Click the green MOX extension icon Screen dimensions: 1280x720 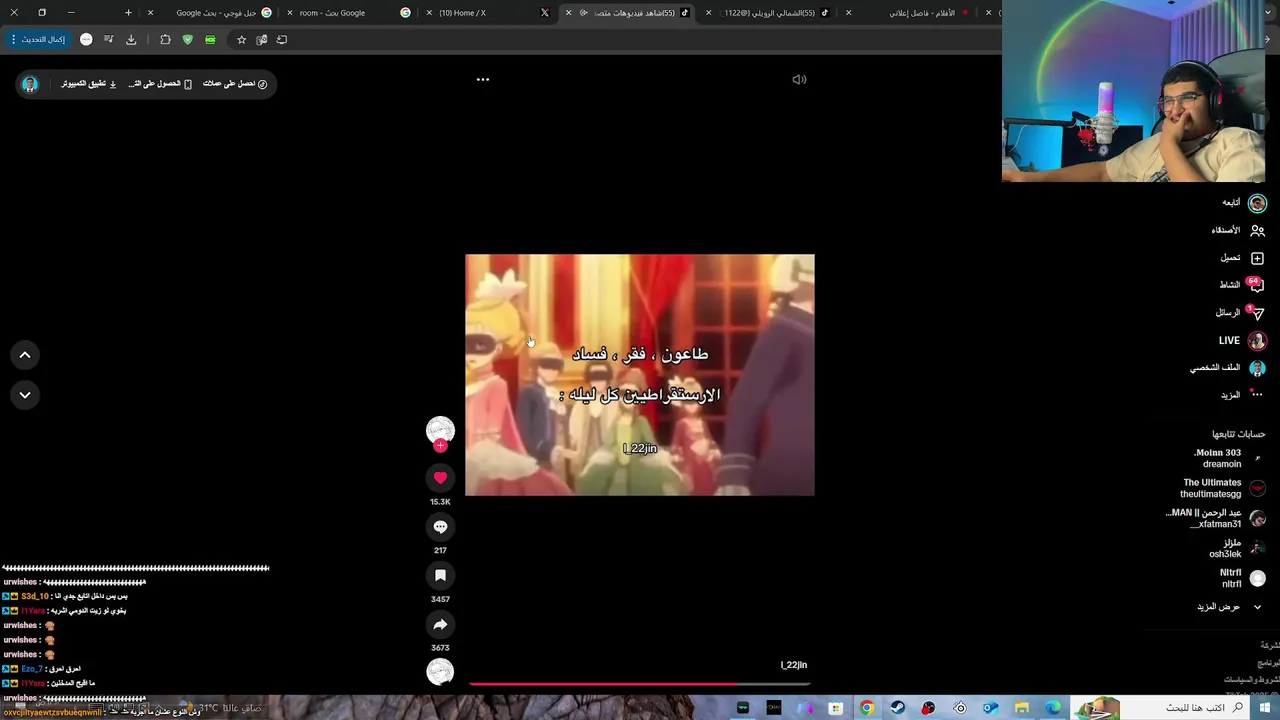coord(210,39)
